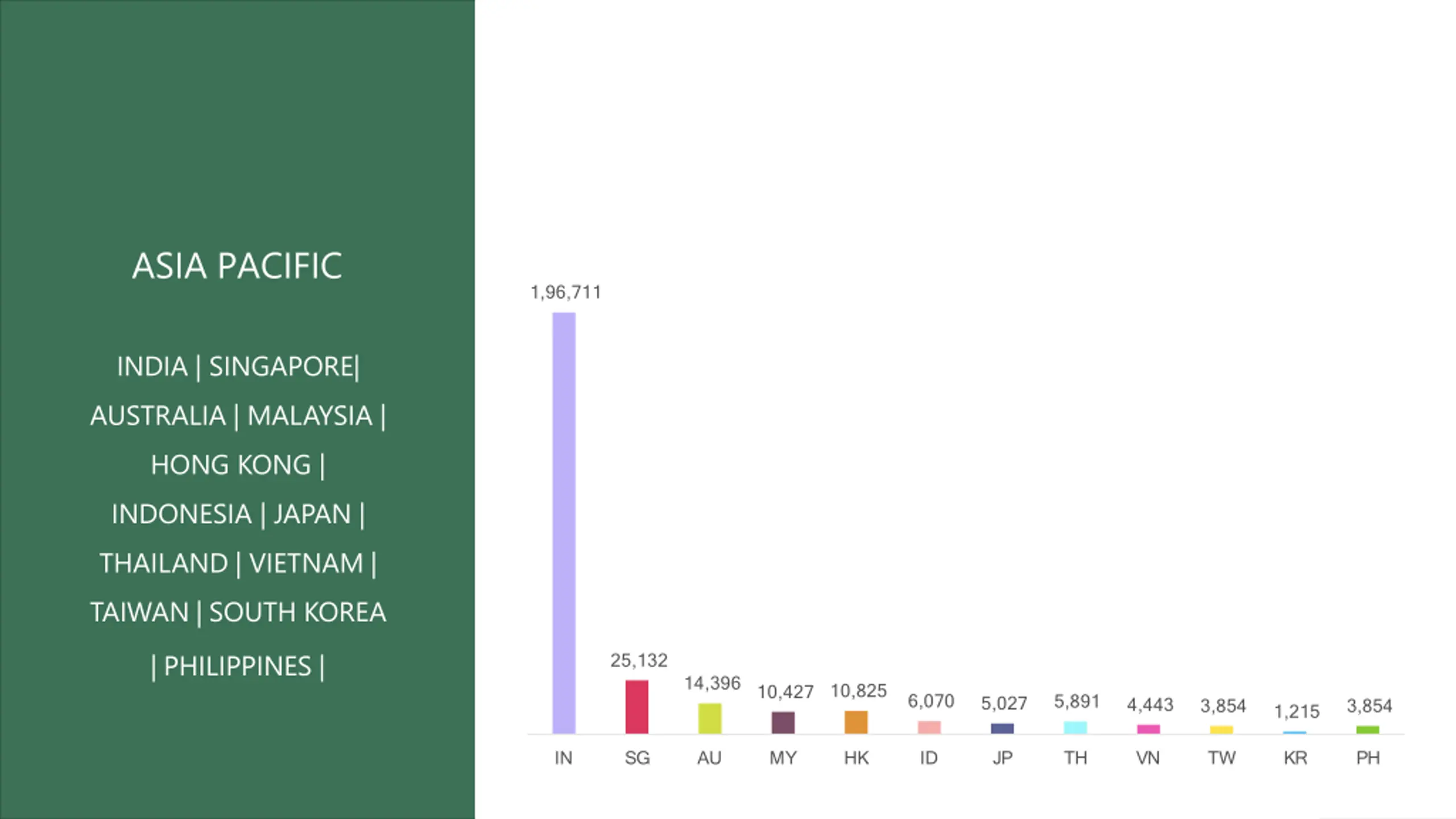Screen dimensions: 1456x819
Task: Select the 10,825 value label
Action: pyautogui.click(x=858, y=691)
